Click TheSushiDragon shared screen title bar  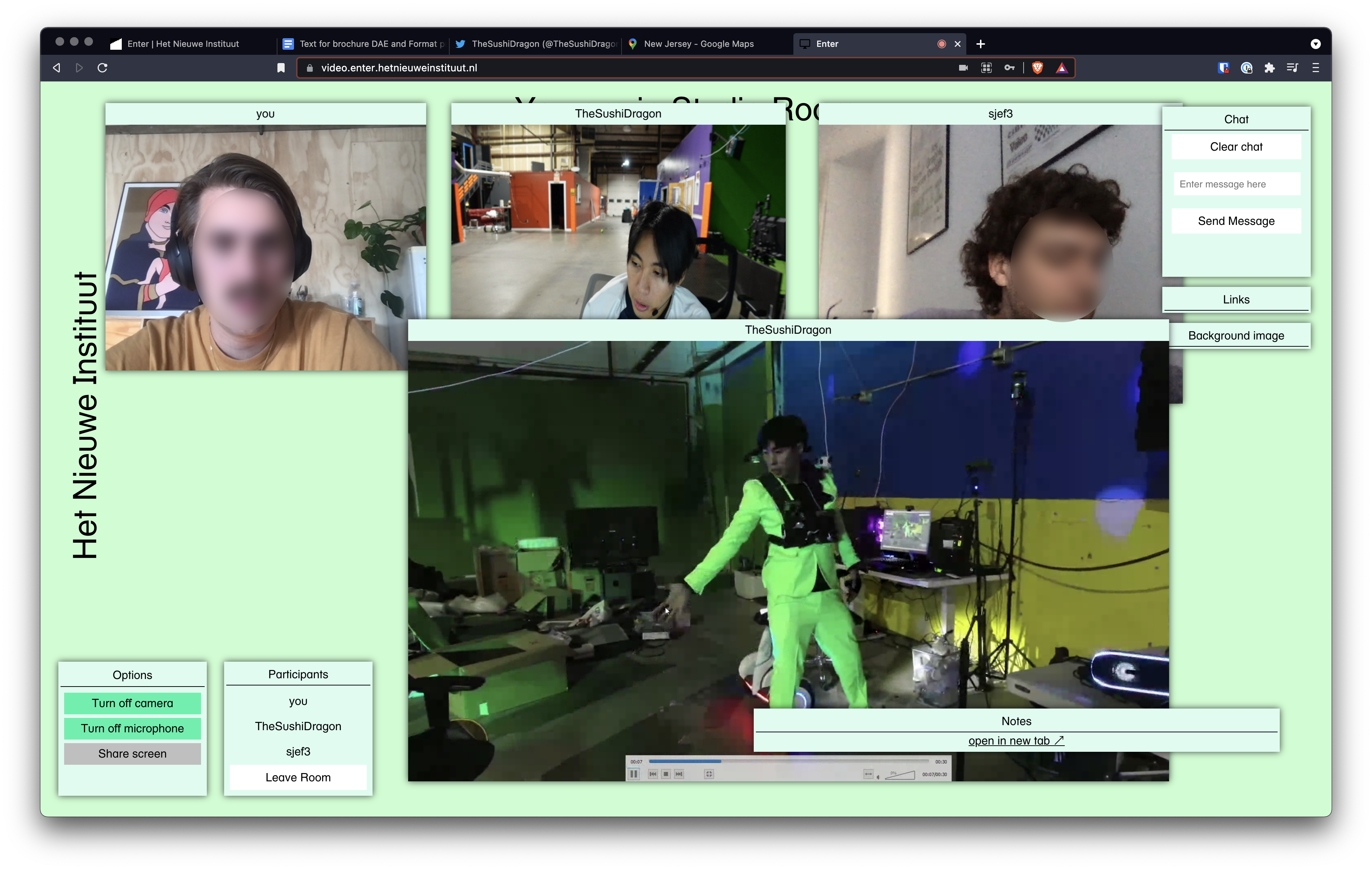click(x=788, y=329)
